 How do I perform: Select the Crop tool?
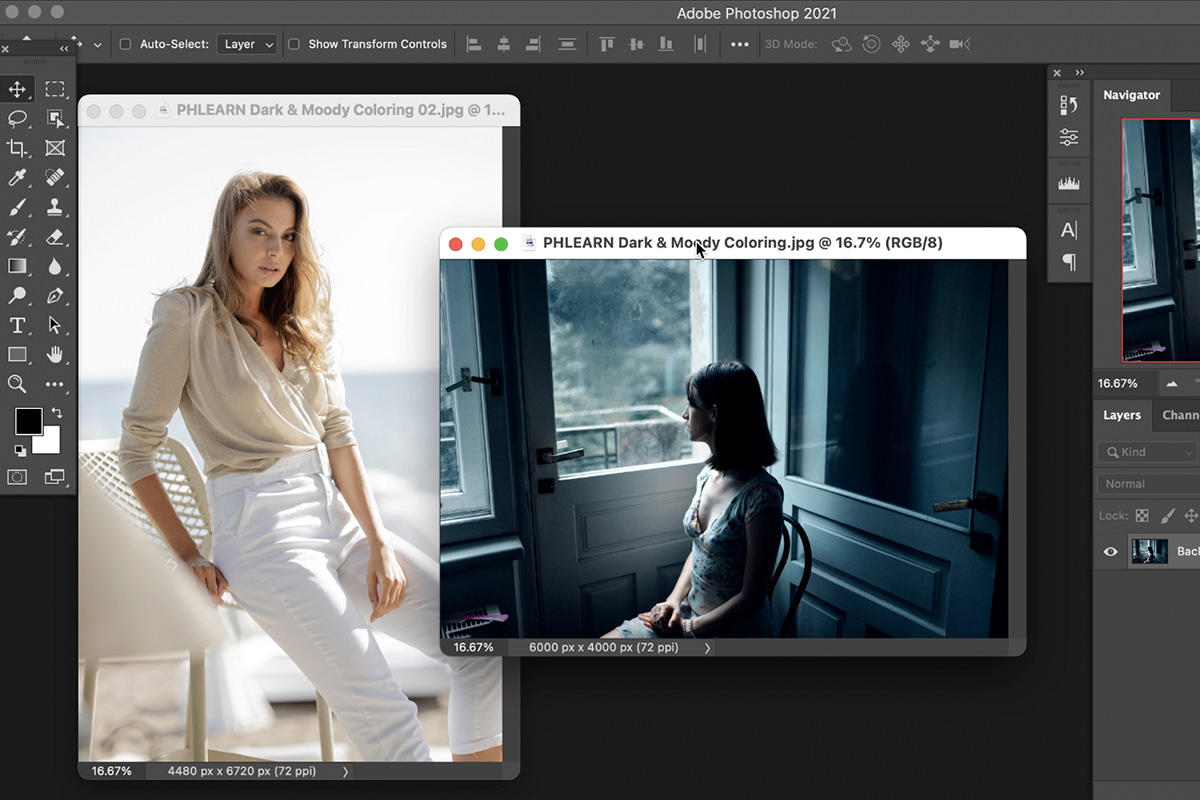point(17,148)
